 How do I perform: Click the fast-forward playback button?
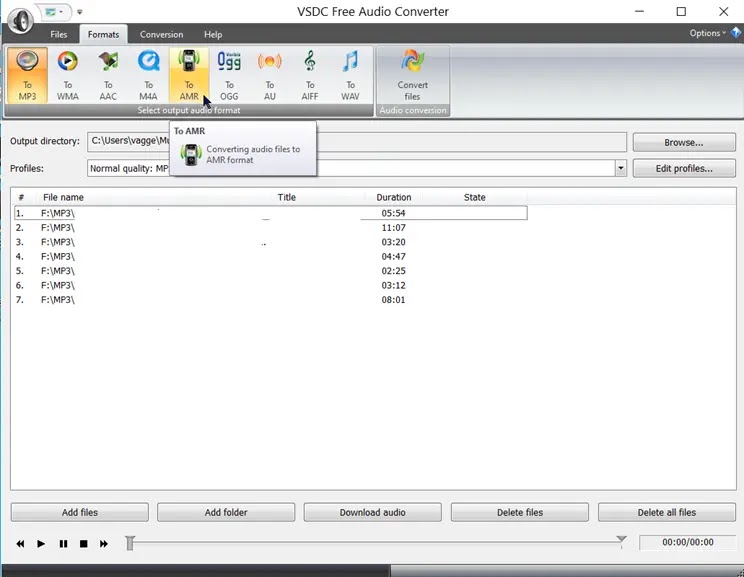103,544
